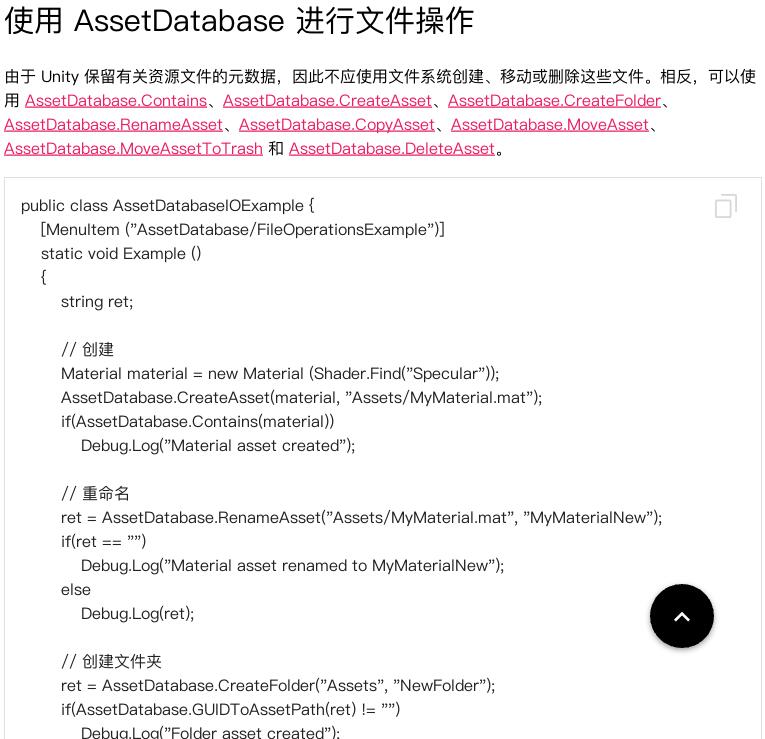The width and height of the screenshot is (765, 739).
Task: Click the "ret = AssetDatabase.CreateFolder" code line
Action: tap(278, 686)
